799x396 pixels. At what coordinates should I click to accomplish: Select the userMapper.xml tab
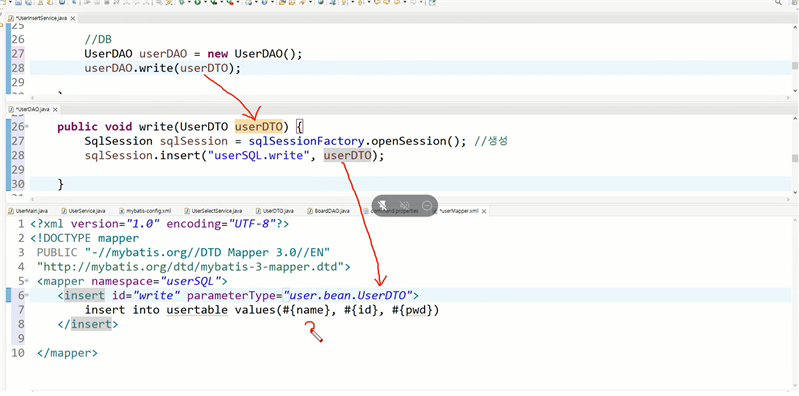tap(459, 210)
